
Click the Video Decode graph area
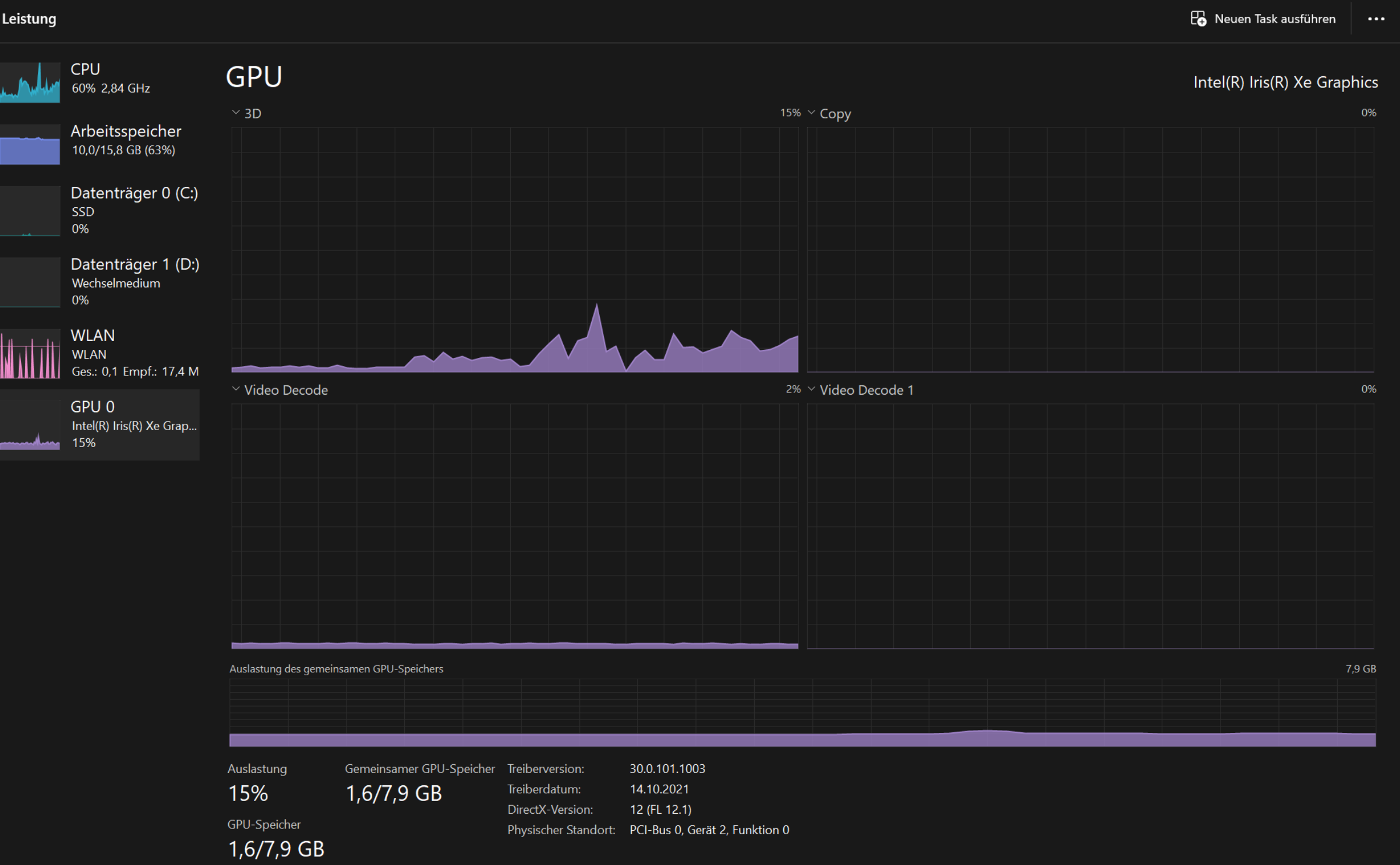click(514, 526)
